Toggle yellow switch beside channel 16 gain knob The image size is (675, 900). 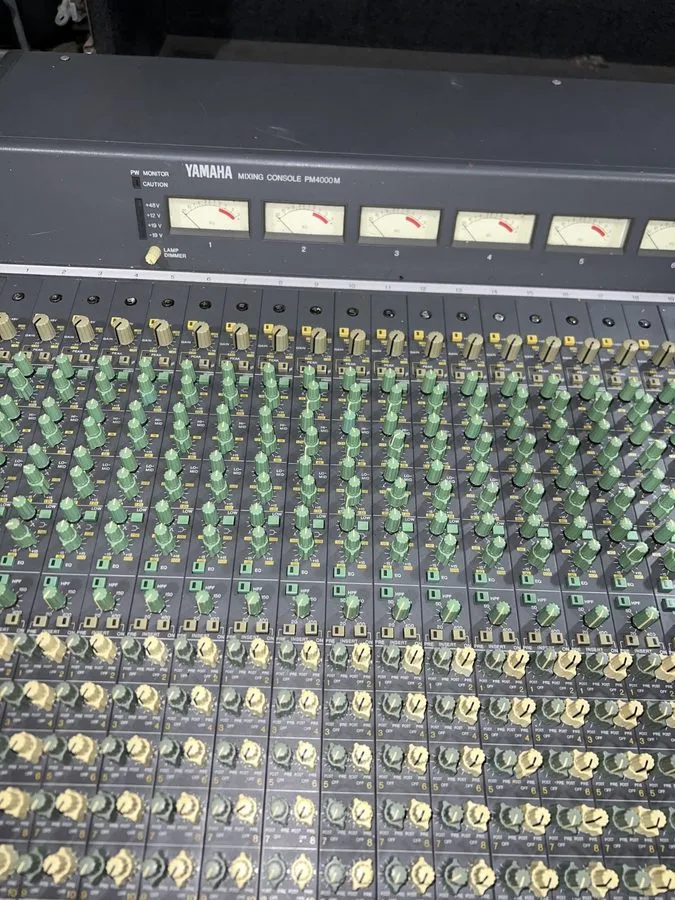click(x=569, y=341)
